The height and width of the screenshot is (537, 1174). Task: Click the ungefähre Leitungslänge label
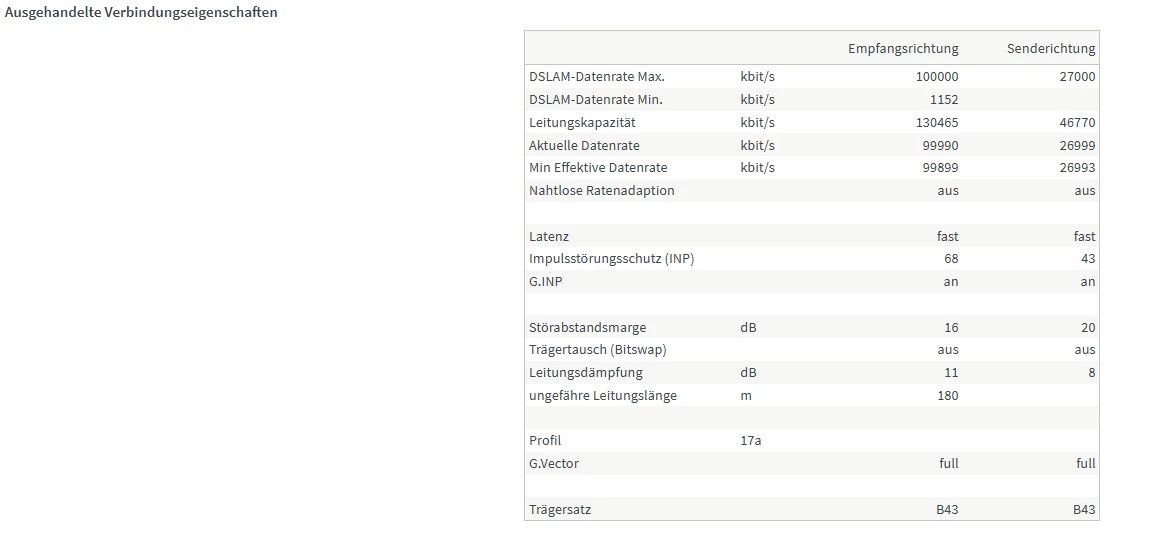click(x=603, y=395)
